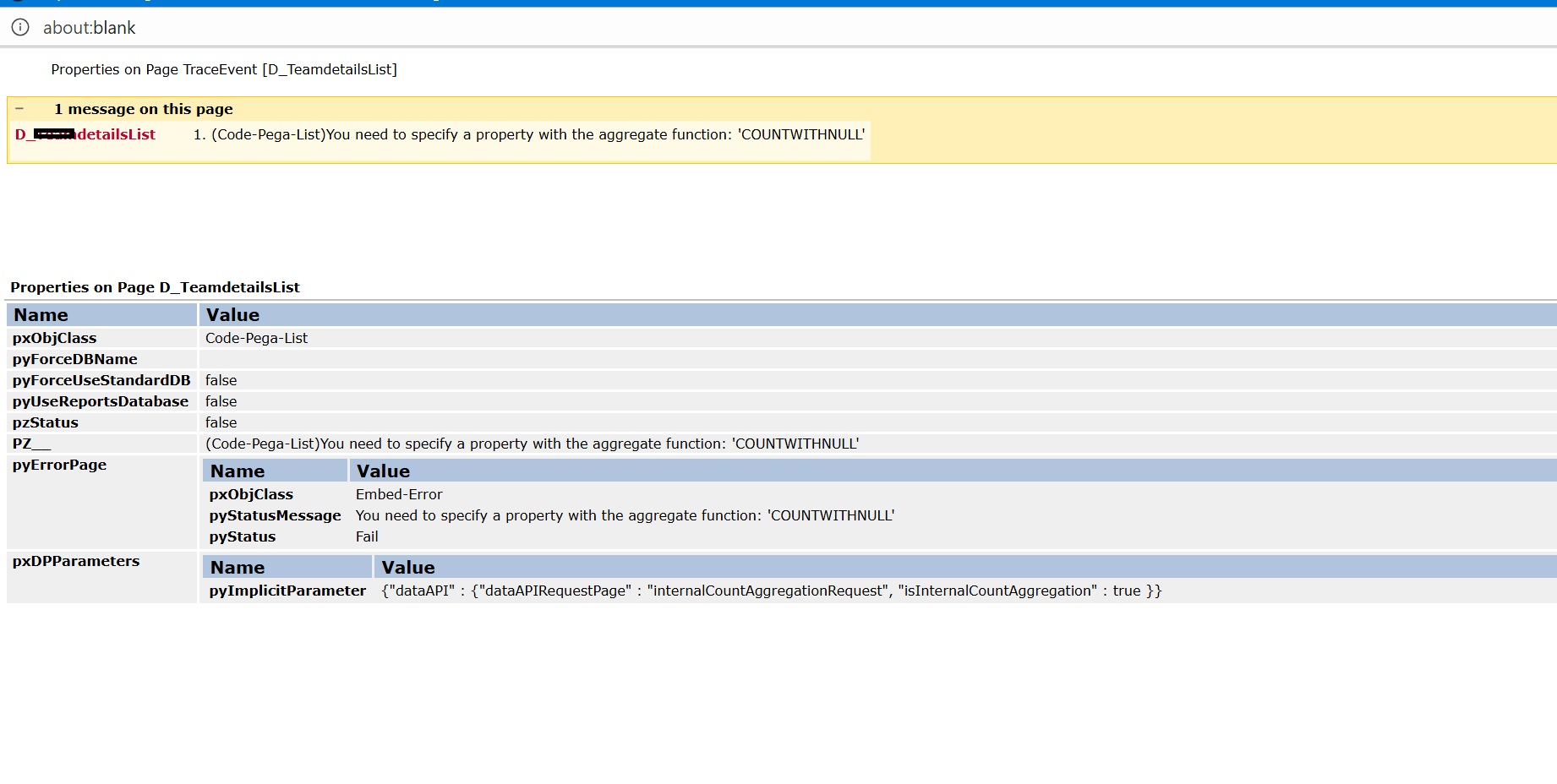Click the 'Embed-Error' class value
This screenshot has height=784, width=1557.
pyautogui.click(x=399, y=494)
